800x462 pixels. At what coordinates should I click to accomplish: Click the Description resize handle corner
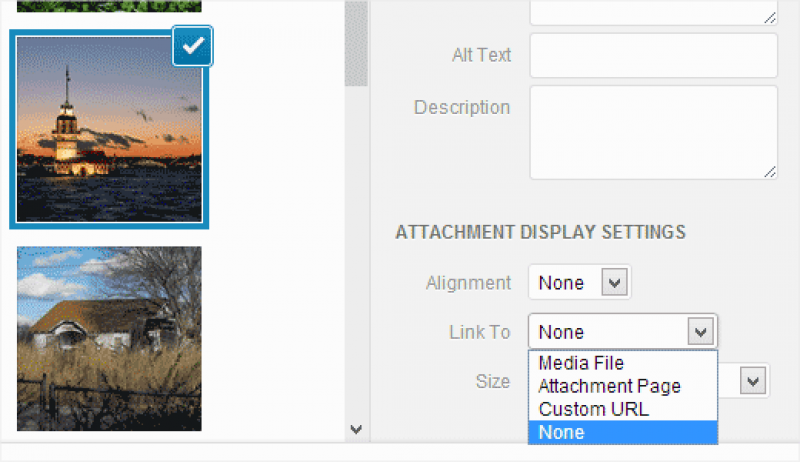(x=770, y=172)
